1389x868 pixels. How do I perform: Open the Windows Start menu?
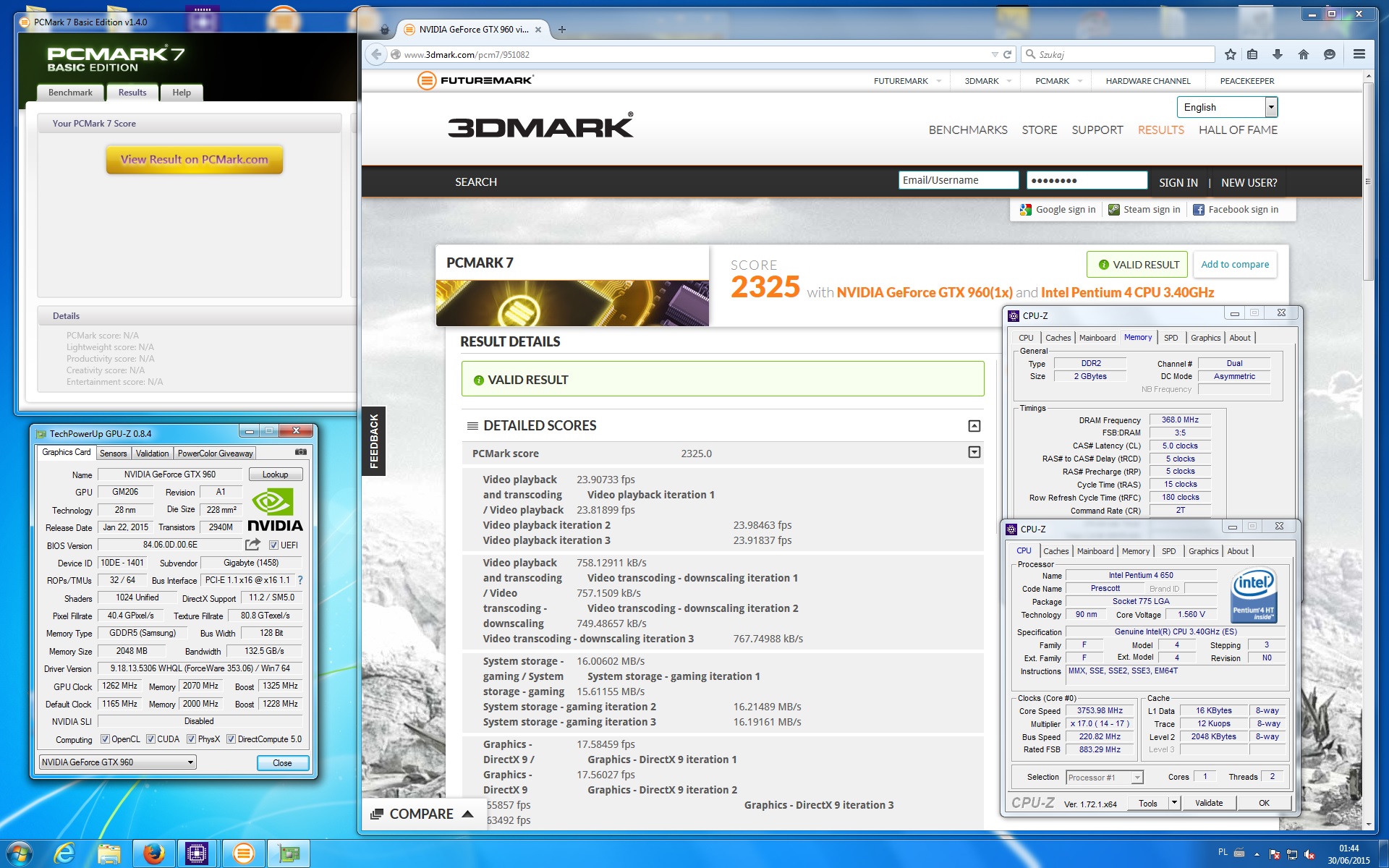click(x=18, y=854)
